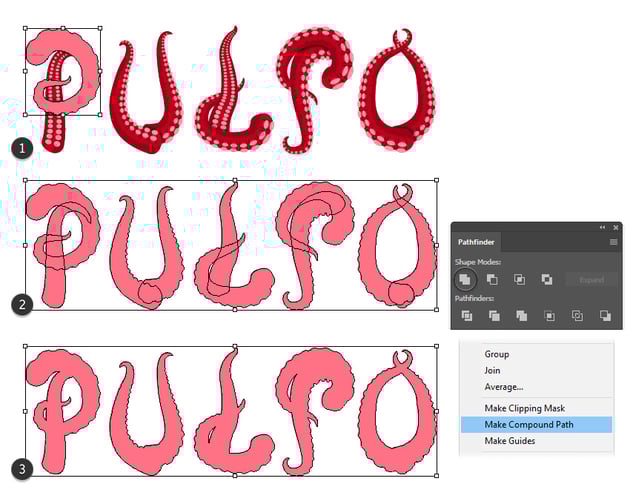Click the Minus Front shape mode icon
Image resolution: width=630 pixels, height=504 pixels.
(x=492, y=279)
